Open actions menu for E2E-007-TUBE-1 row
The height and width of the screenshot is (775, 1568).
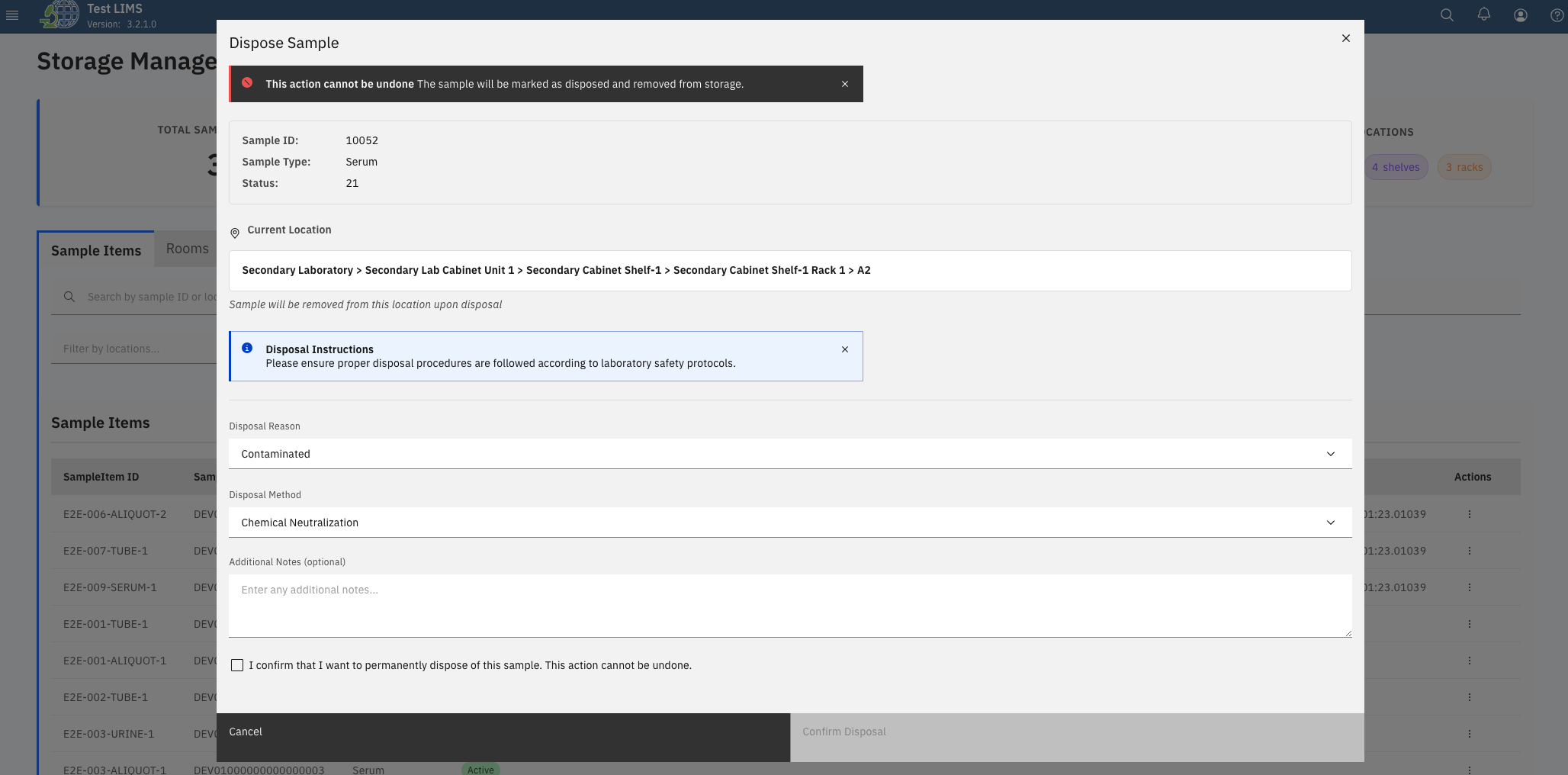(1469, 551)
